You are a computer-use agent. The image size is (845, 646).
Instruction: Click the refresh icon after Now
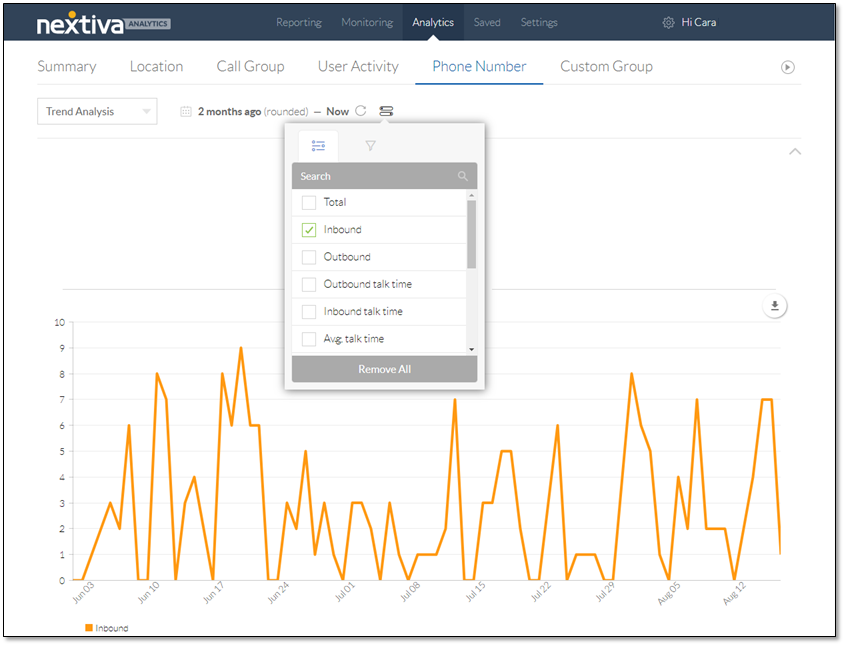(x=361, y=111)
